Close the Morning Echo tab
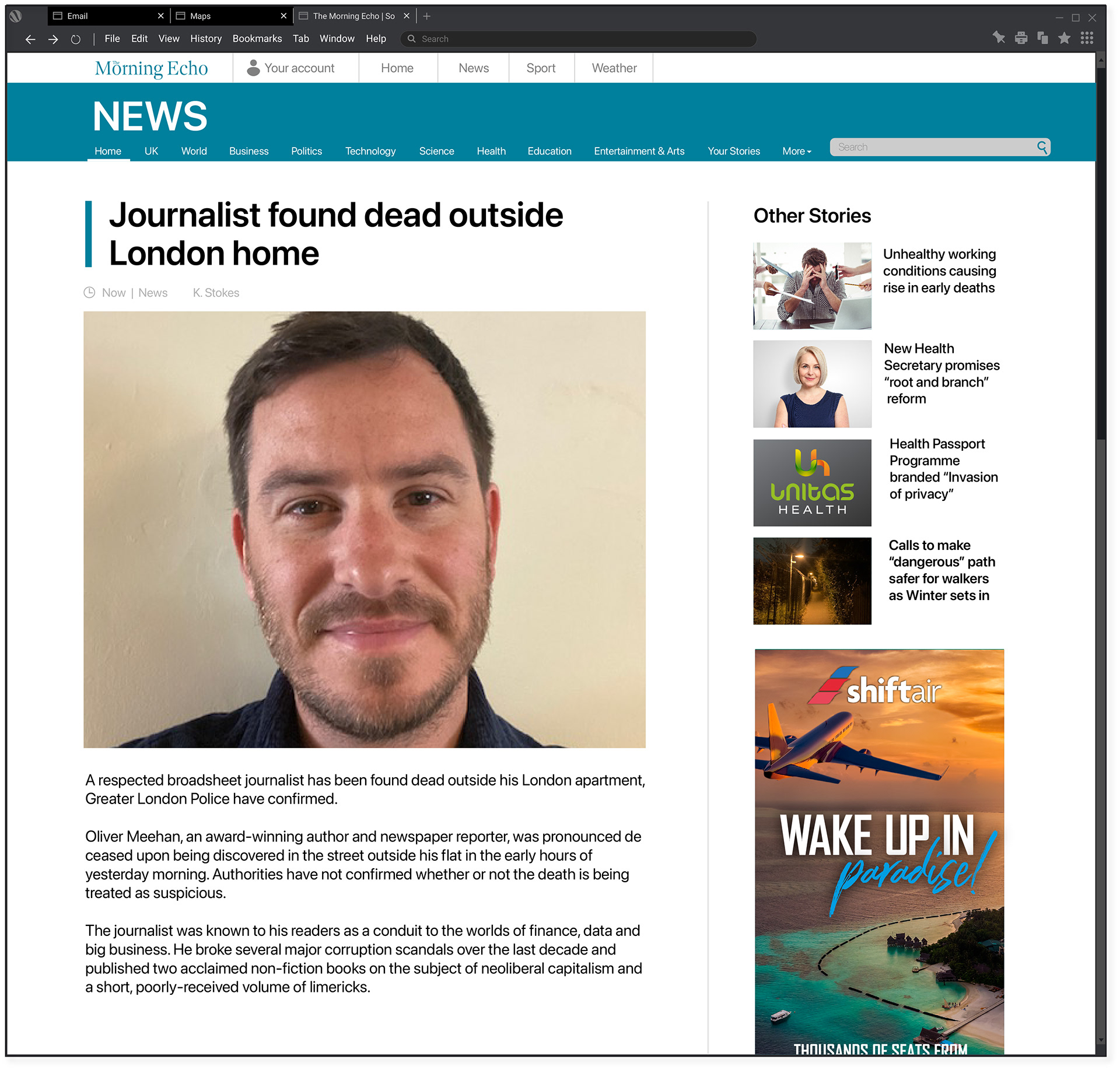Screen dimensions: 1120x1070 tap(407, 16)
